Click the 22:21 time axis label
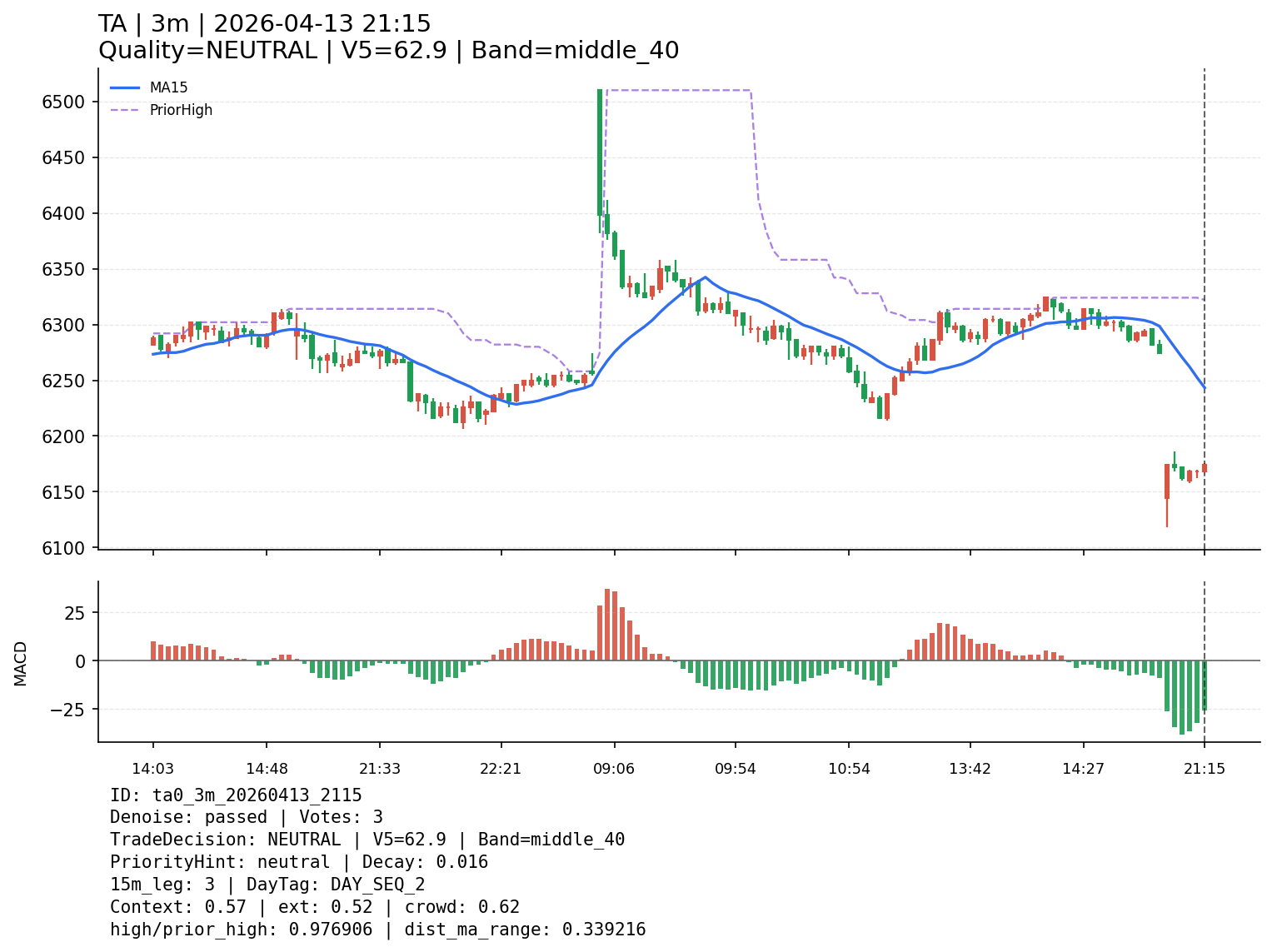 pos(501,769)
